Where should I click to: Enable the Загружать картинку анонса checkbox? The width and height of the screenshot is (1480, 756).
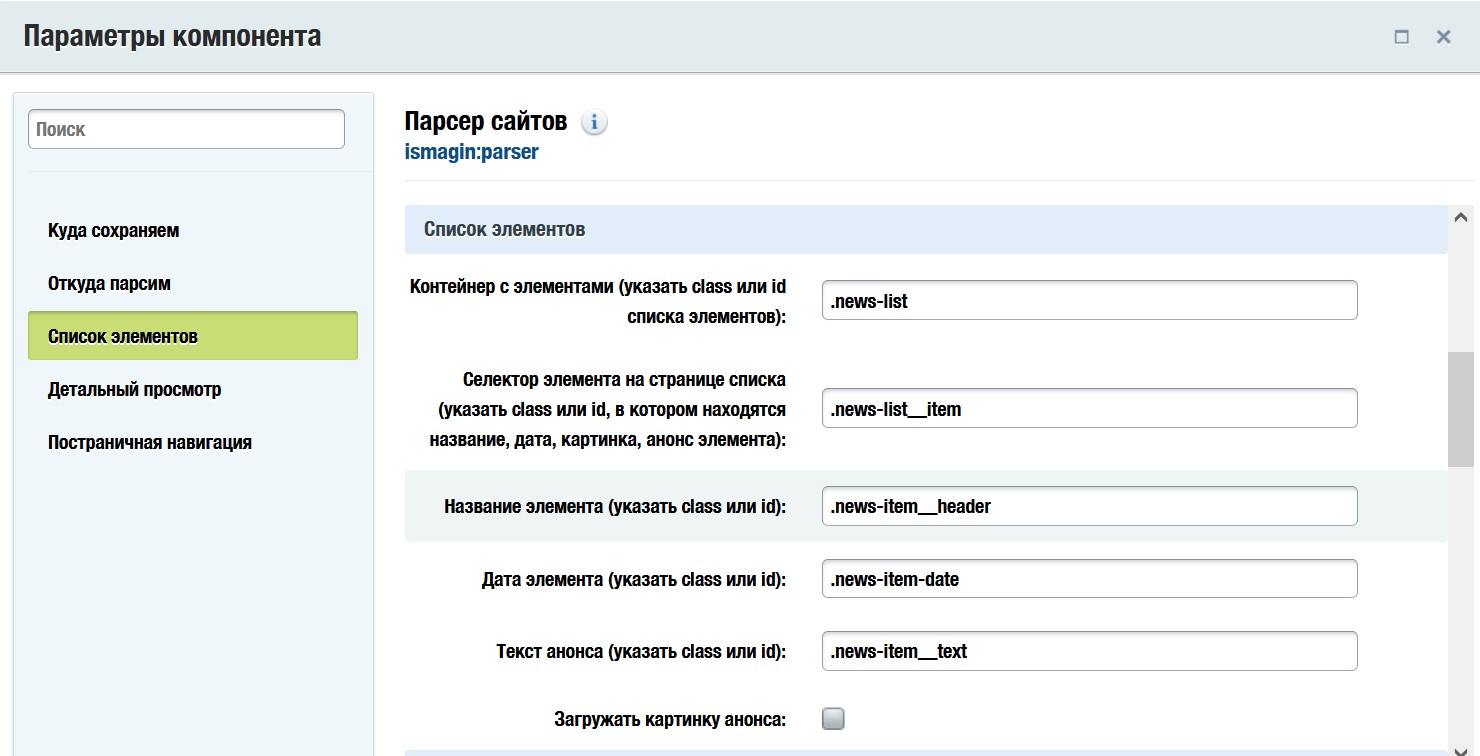(x=833, y=718)
